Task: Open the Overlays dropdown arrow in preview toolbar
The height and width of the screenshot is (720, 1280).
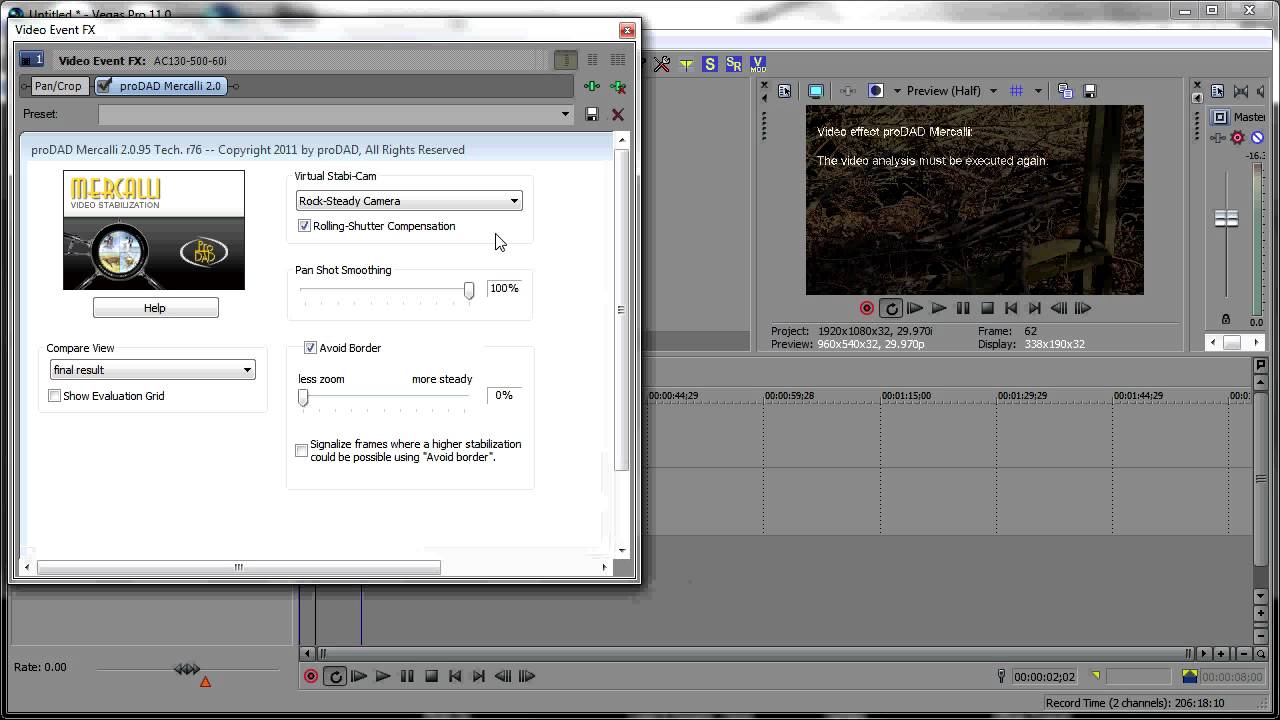Action: coord(1038,91)
